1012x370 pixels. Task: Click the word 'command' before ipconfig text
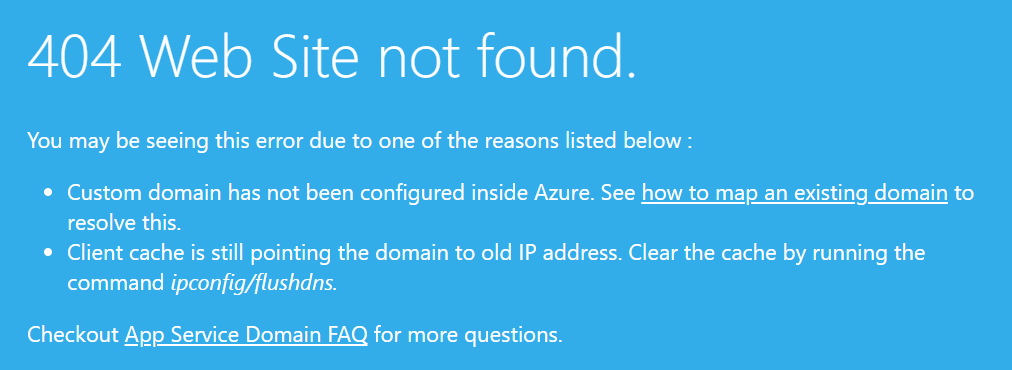(x=116, y=283)
